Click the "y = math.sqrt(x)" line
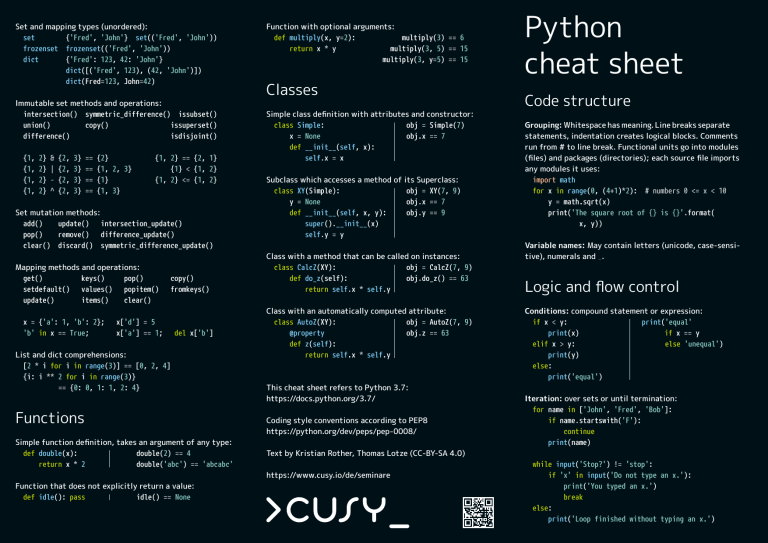 click(578, 202)
